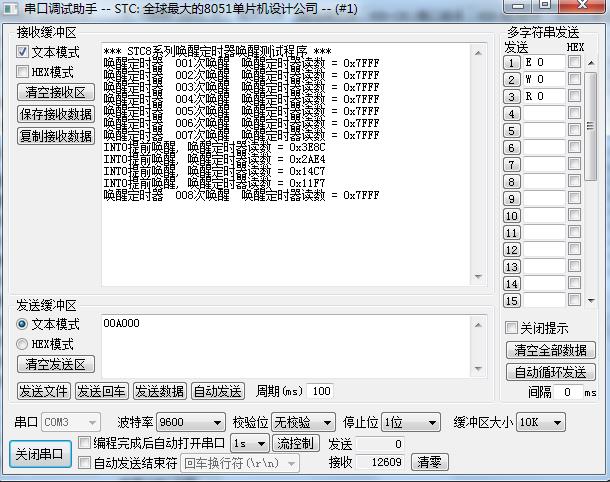Click receive area scroll up arrow
Image resolution: width=610 pixels, height=482 pixels.
[478, 53]
